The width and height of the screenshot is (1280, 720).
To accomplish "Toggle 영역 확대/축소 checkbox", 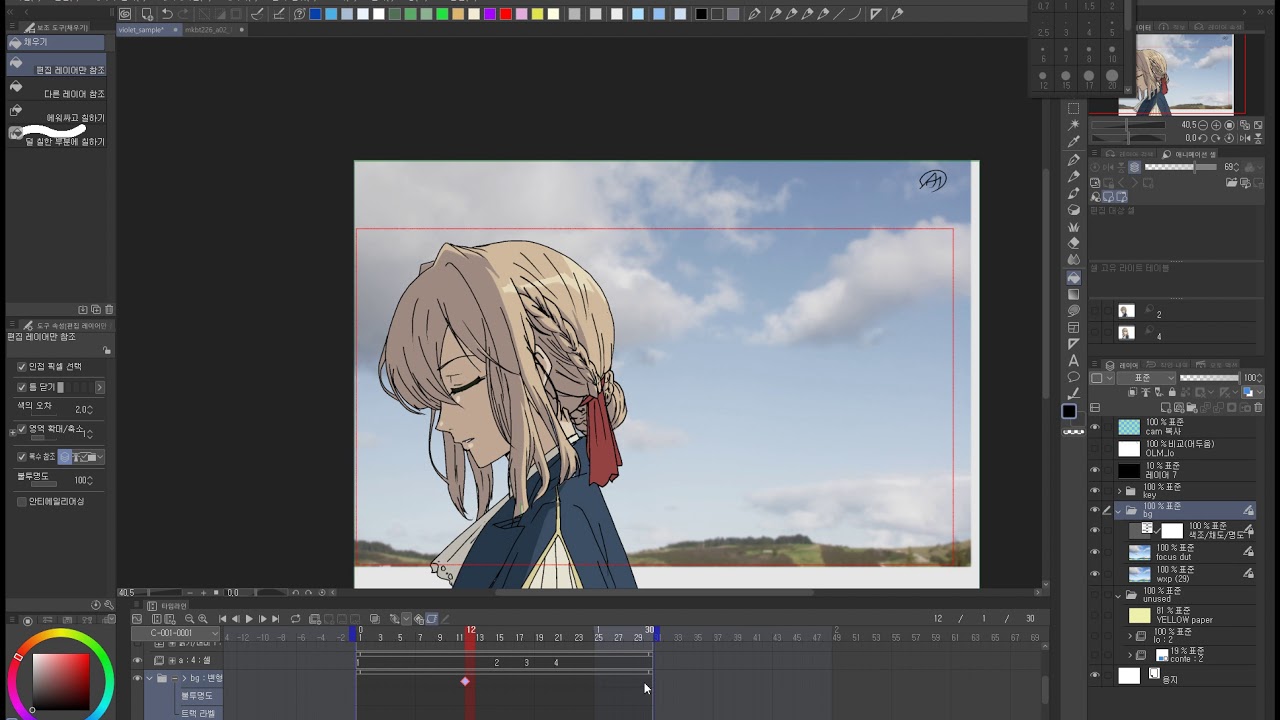I will coord(22,430).
